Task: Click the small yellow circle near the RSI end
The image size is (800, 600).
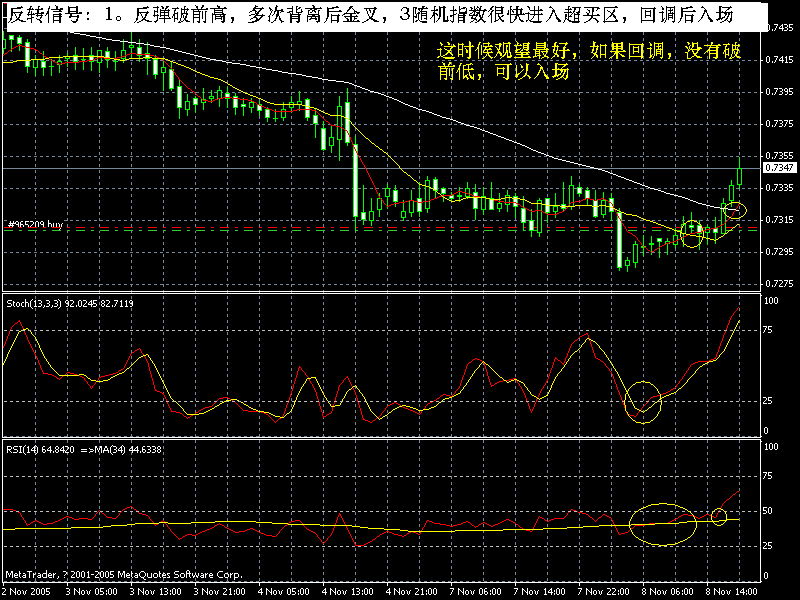Action: pyautogui.click(x=719, y=514)
